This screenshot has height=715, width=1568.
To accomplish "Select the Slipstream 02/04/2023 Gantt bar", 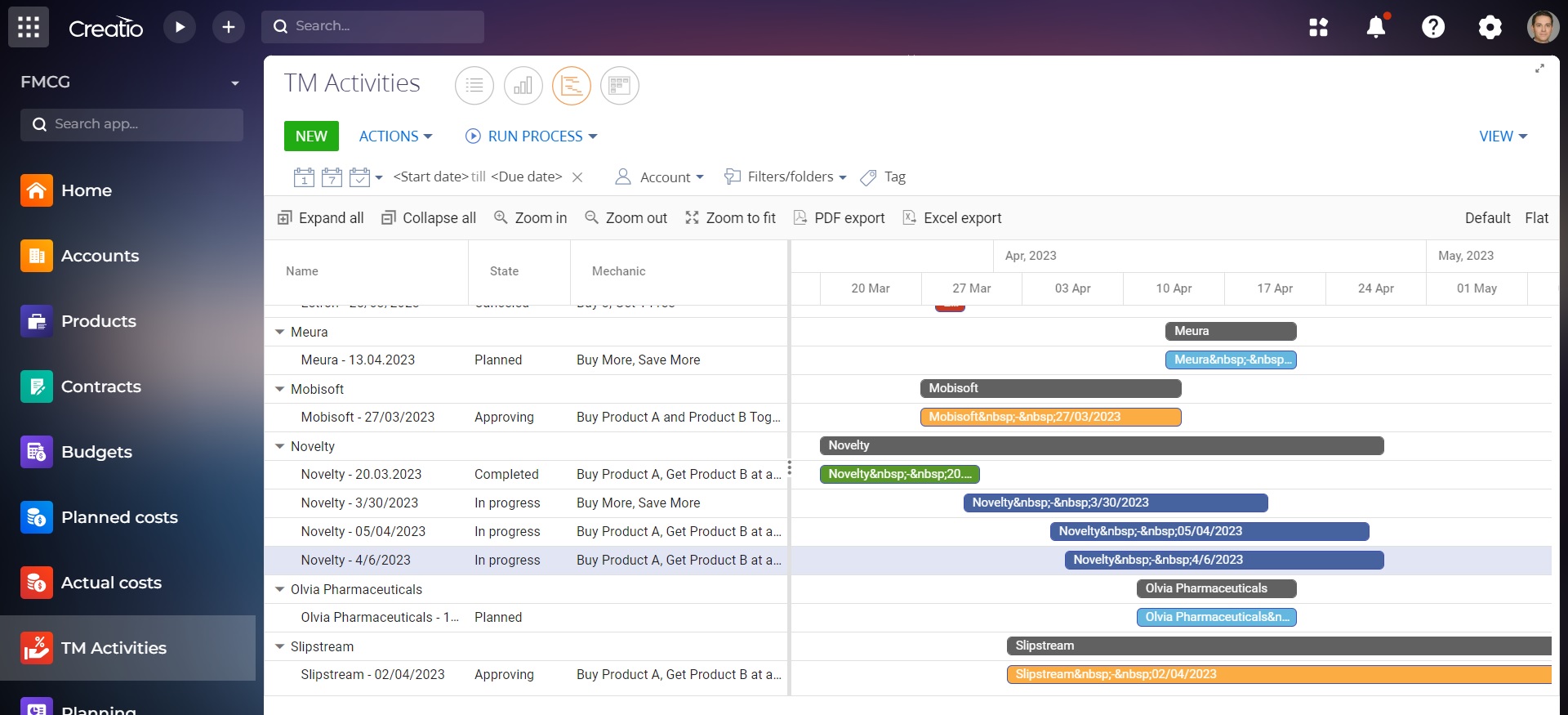I will click(1279, 674).
